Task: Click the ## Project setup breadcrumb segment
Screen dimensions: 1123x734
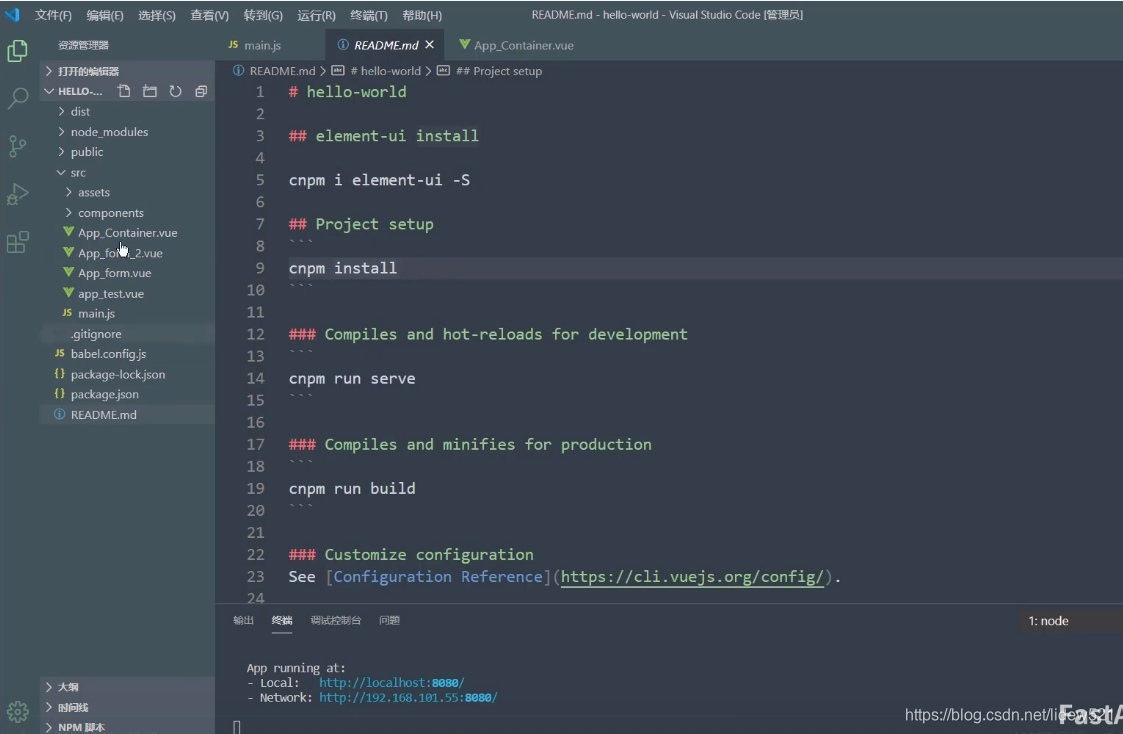Action: tap(490, 71)
